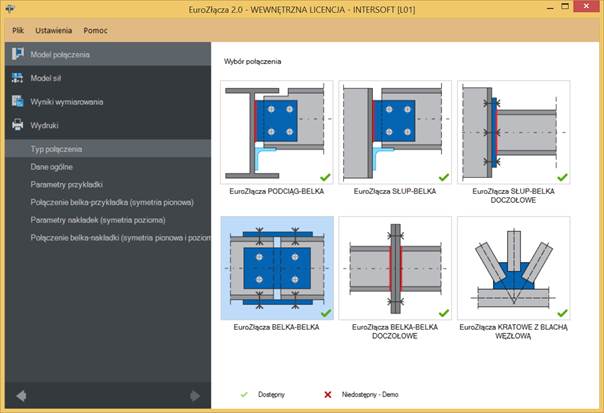Viewport: 604px width, 413px height.
Task: Click the EuroZłącza BELKA-BELKA DOCZOŁOWE label
Action: tap(395, 331)
